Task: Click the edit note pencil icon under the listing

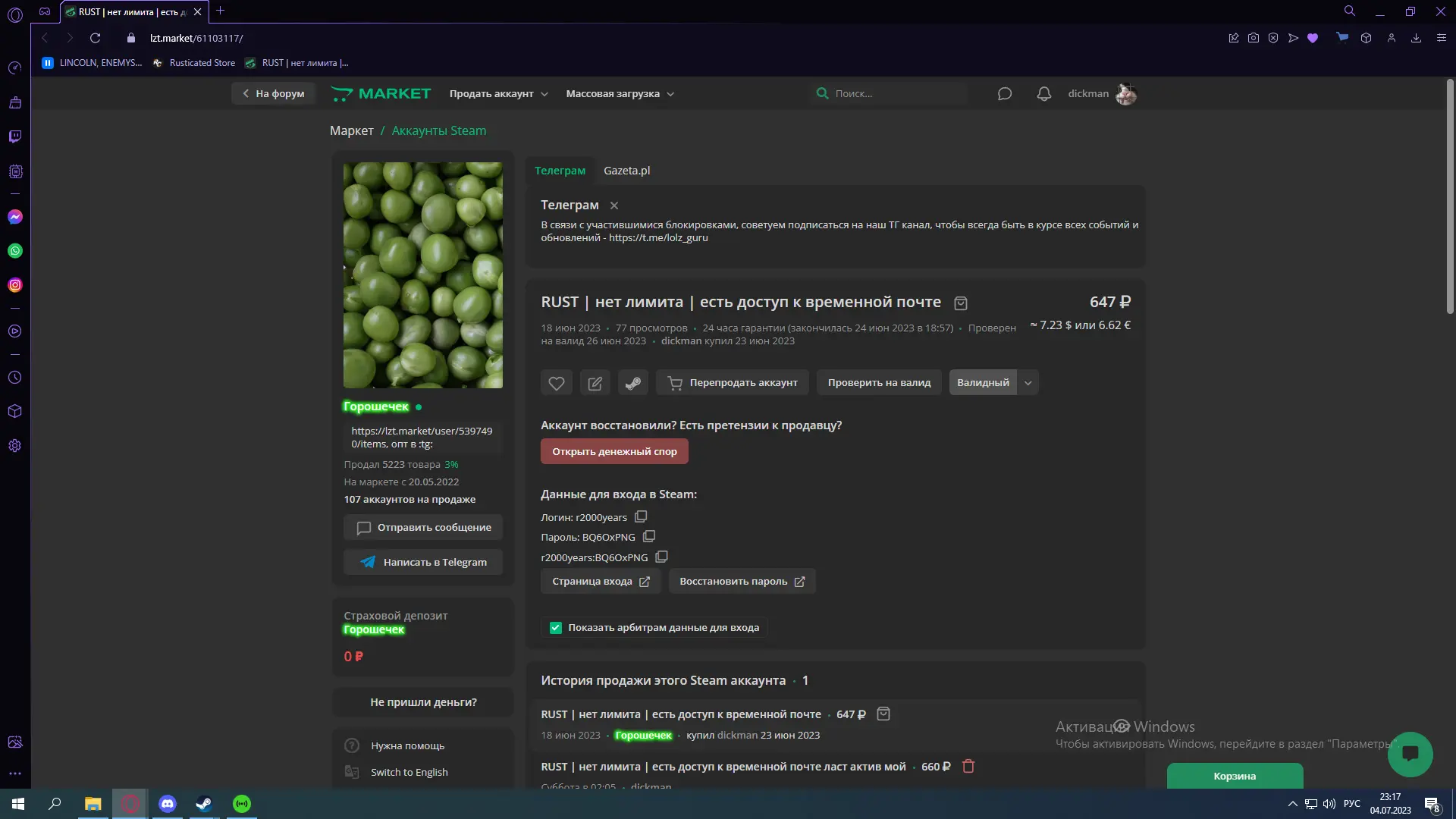Action: tap(595, 383)
